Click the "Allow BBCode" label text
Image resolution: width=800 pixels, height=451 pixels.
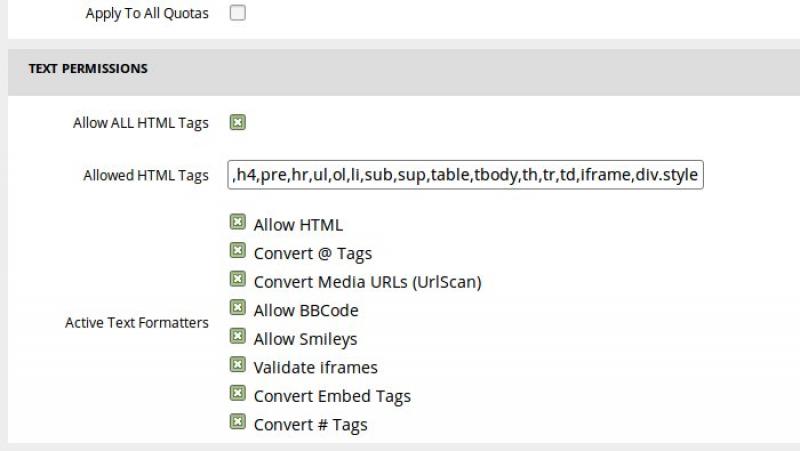306,310
